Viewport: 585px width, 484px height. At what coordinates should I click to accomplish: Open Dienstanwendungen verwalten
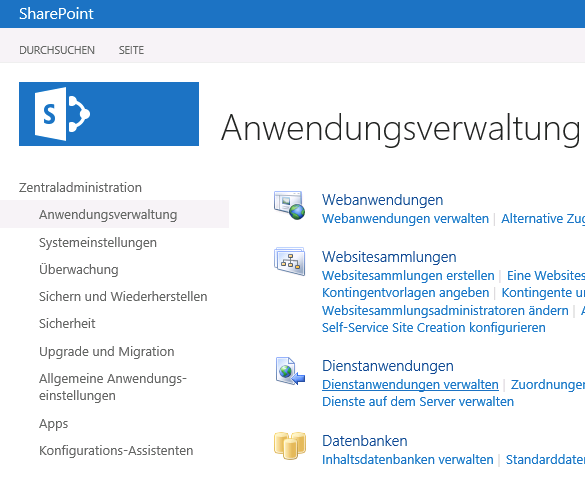click(410, 384)
